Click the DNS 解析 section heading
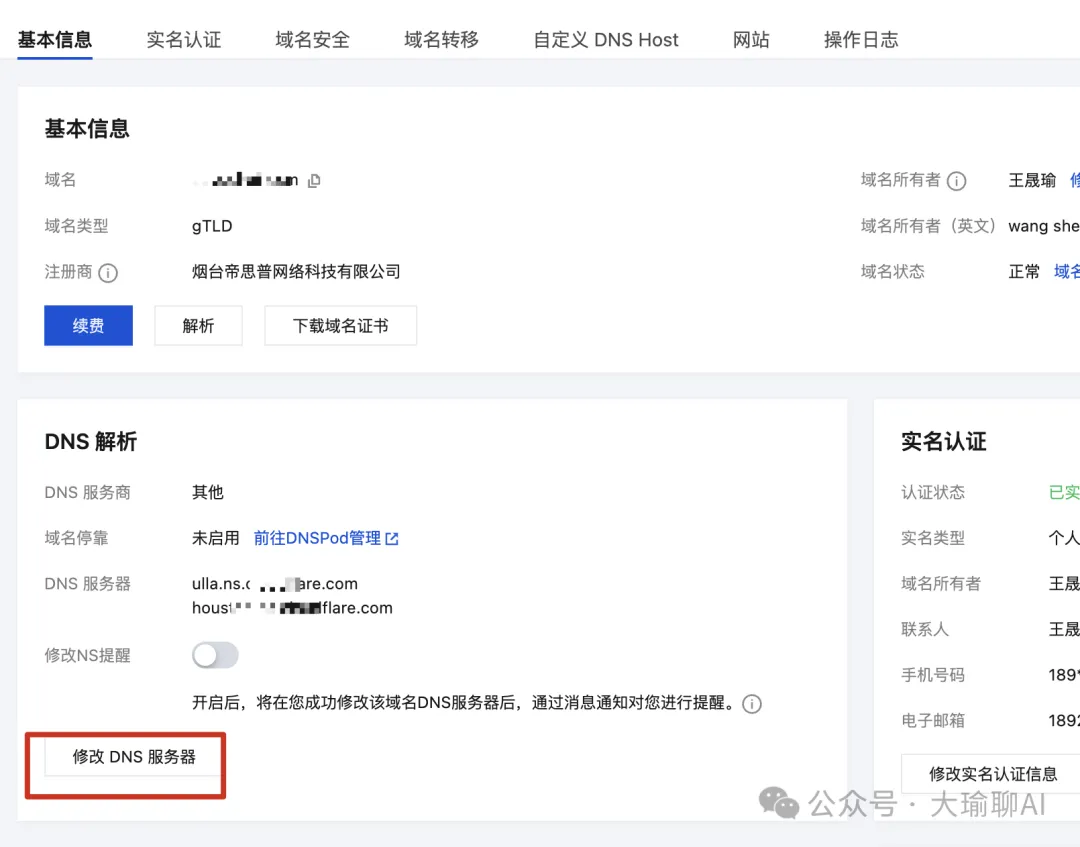This screenshot has width=1080, height=847. tap(91, 441)
